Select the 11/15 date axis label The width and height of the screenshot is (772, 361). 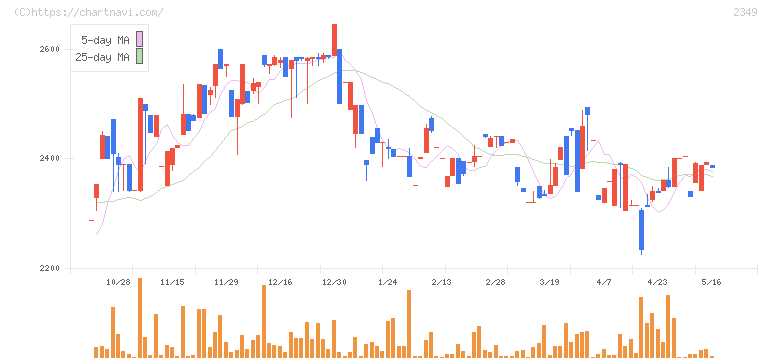172,282
